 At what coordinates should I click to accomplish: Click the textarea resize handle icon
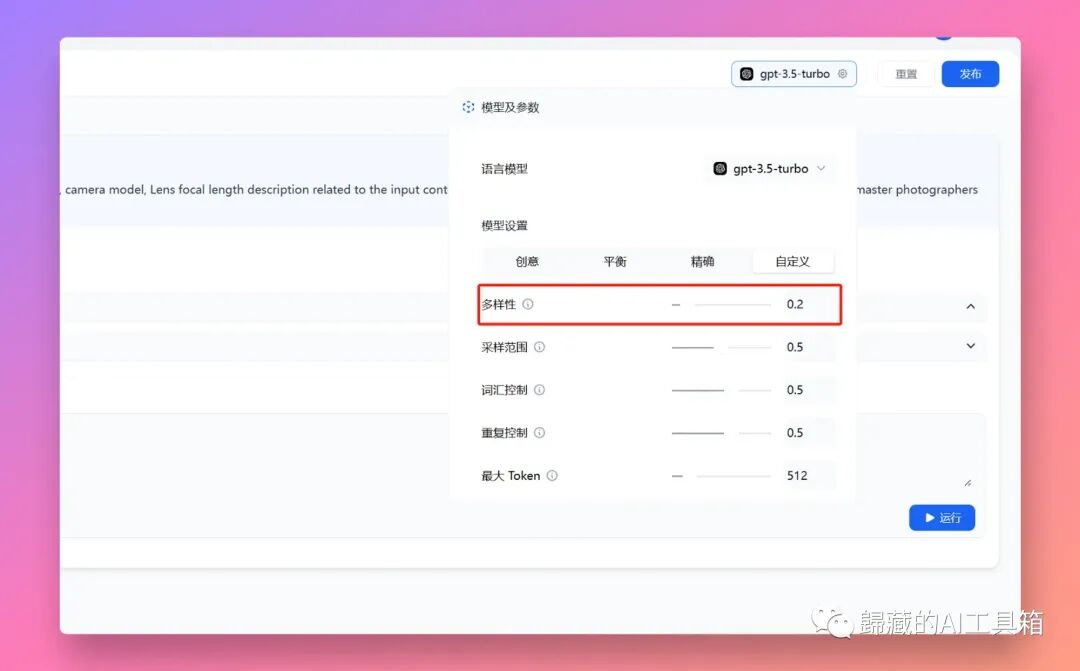968,483
